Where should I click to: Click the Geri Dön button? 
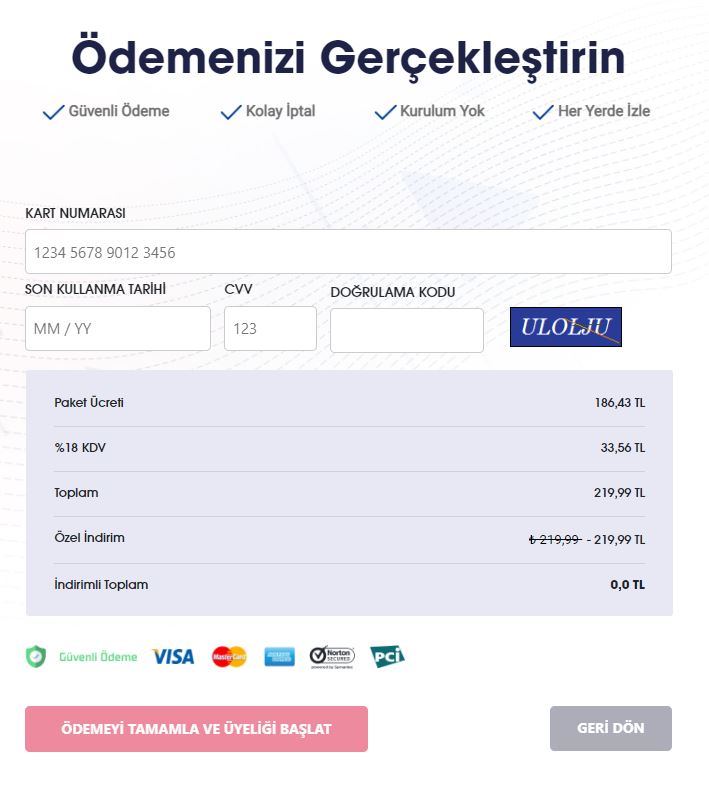click(611, 728)
